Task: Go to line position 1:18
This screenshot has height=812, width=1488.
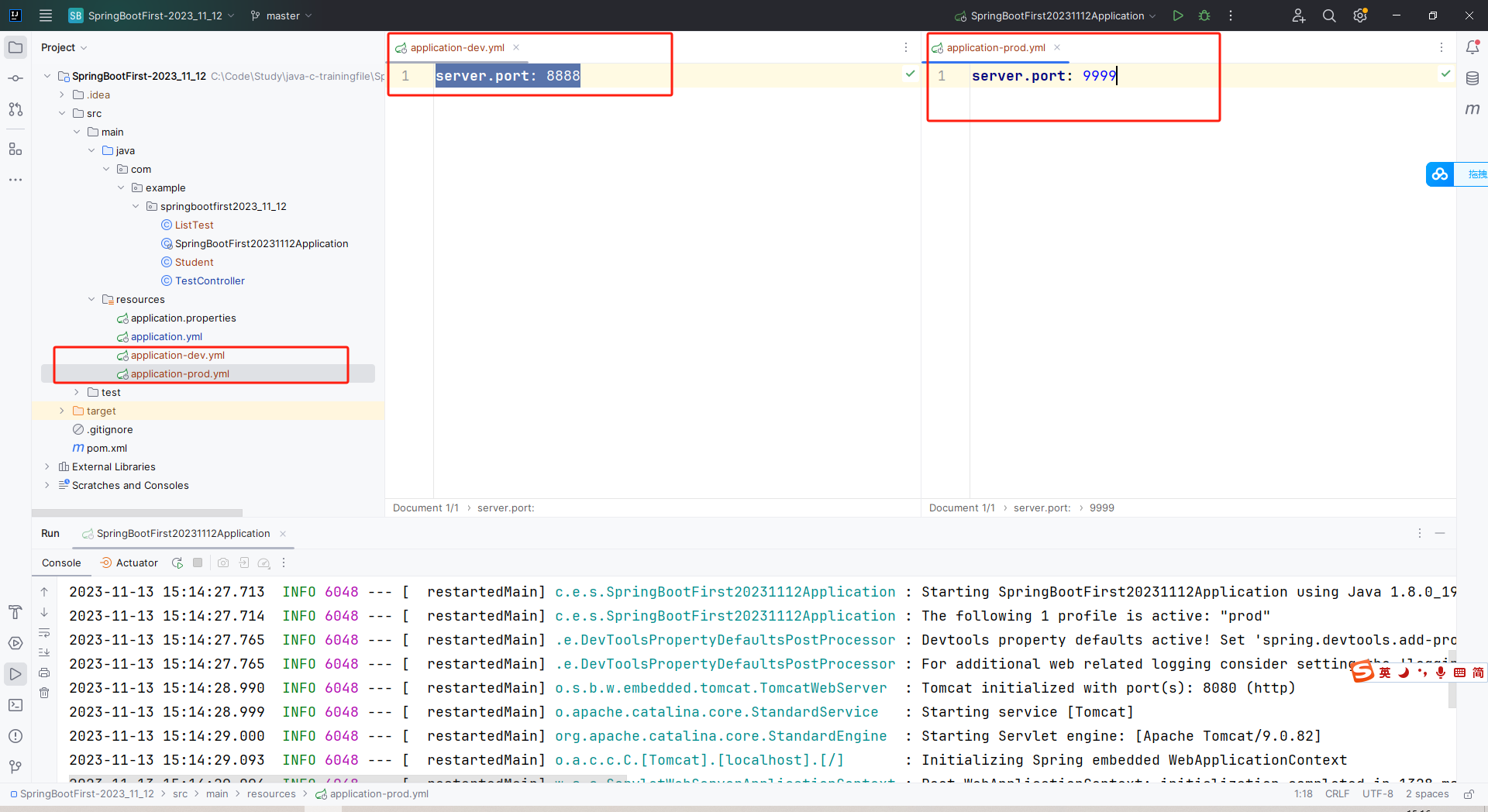Action: [x=1303, y=794]
